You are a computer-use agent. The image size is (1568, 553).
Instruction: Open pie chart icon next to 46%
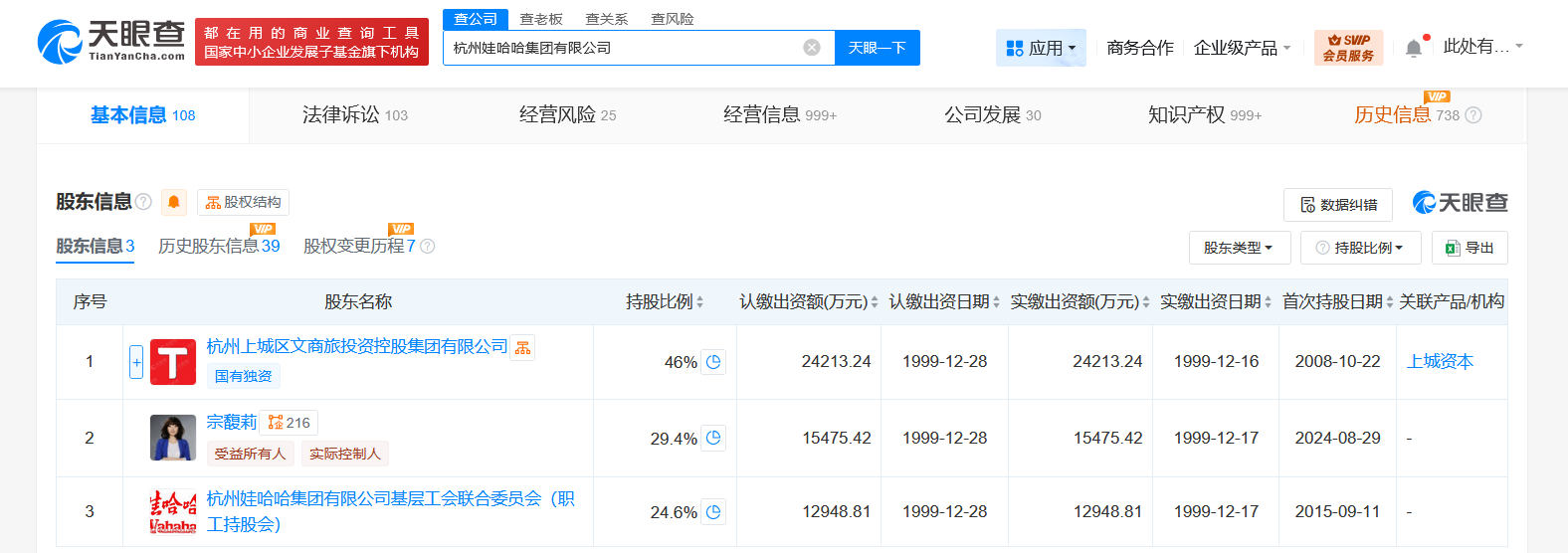(713, 362)
